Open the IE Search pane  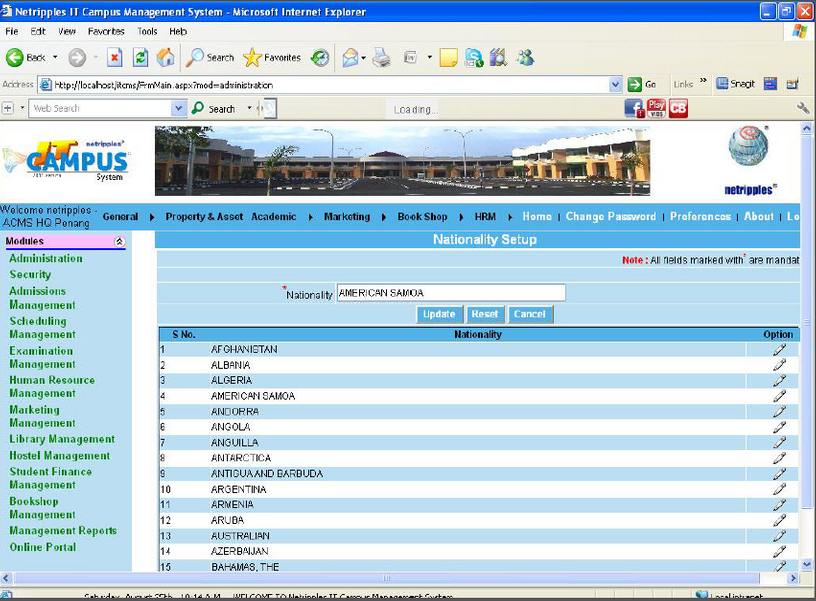[210, 57]
